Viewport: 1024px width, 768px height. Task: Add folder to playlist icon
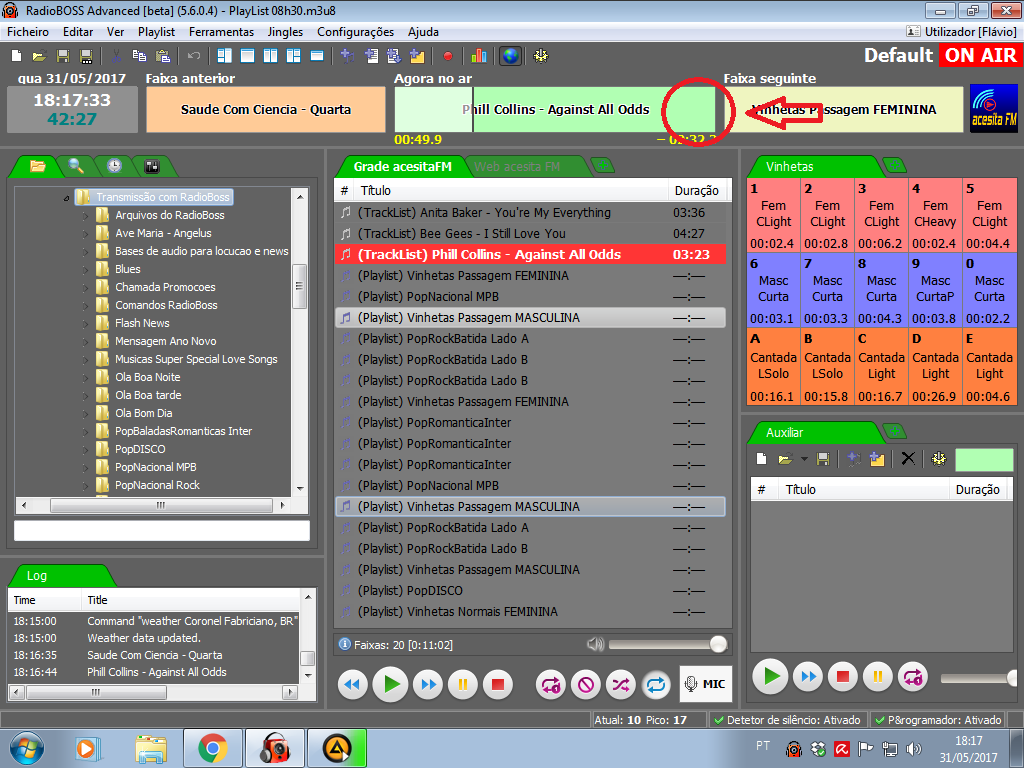[417, 56]
